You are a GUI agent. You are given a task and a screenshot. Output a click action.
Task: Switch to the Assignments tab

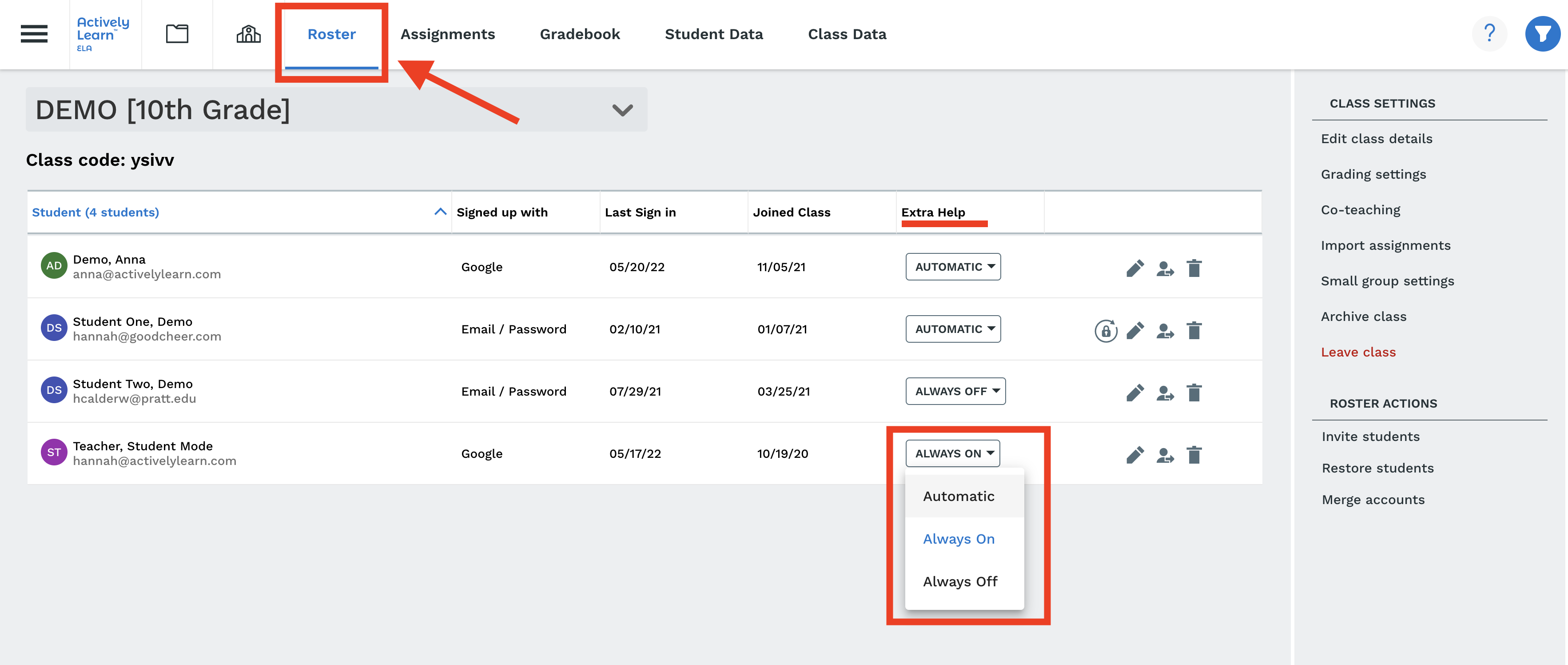tap(447, 34)
